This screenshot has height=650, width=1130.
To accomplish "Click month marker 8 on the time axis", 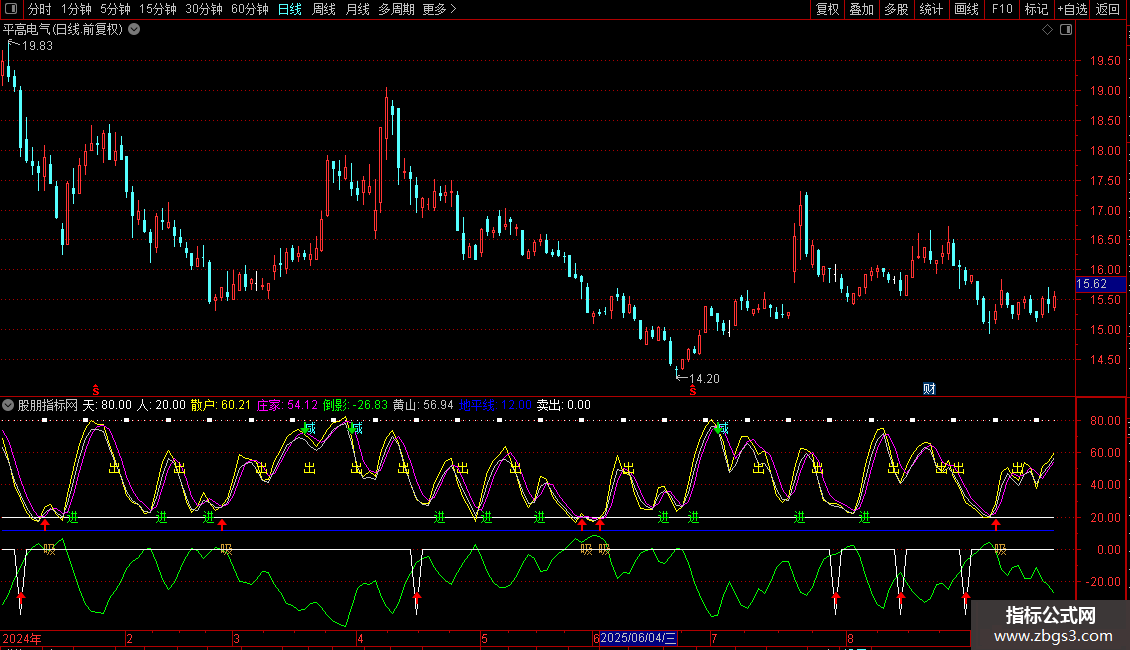I will [x=850, y=638].
